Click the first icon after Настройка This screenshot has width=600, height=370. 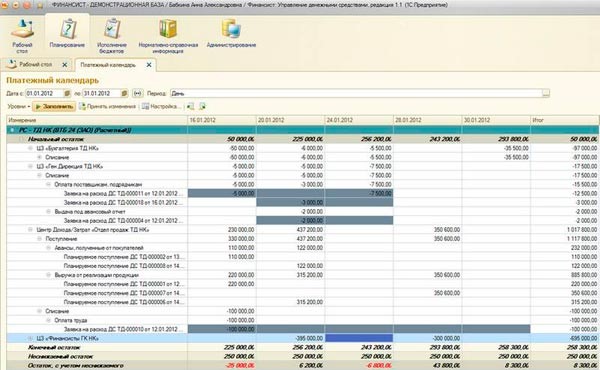click(x=191, y=106)
